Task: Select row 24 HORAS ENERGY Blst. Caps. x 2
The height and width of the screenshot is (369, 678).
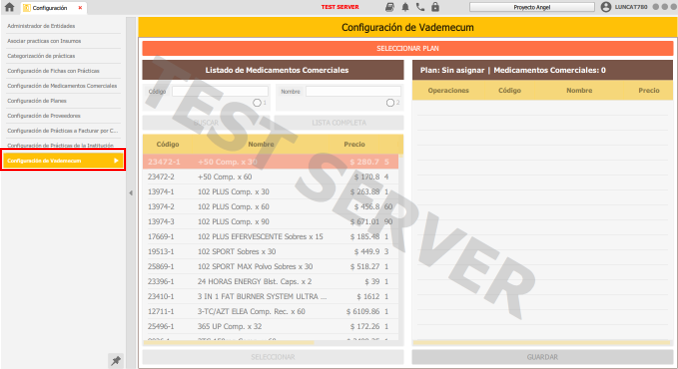Action: point(271,281)
